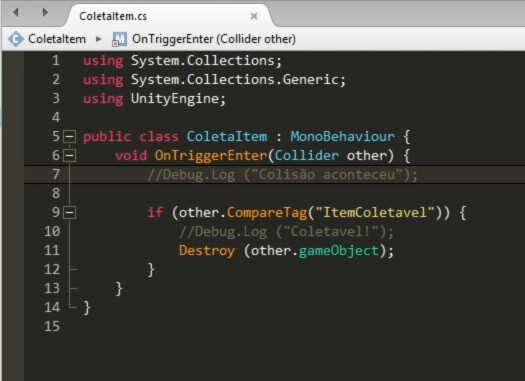Click the gameObject property on line 11
Viewport: 525px width, 381px height.
tap(339, 251)
